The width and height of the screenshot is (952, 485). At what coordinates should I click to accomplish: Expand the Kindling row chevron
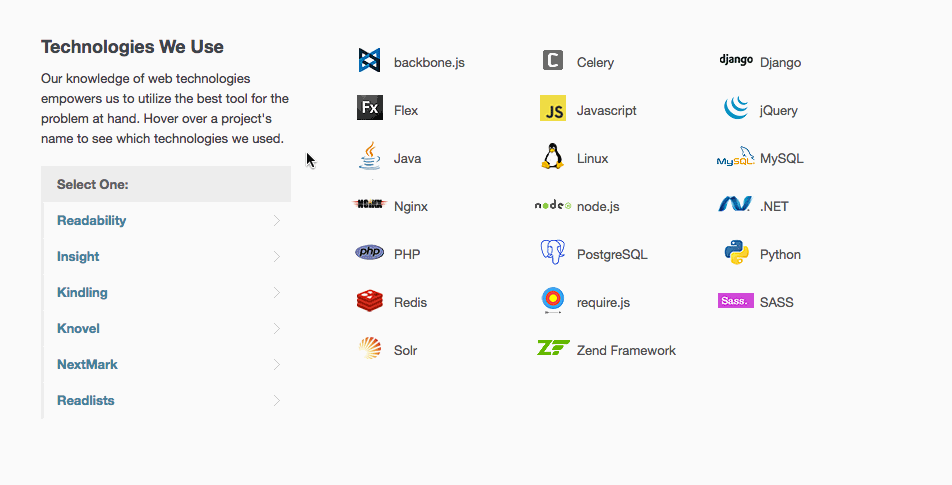(x=276, y=293)
